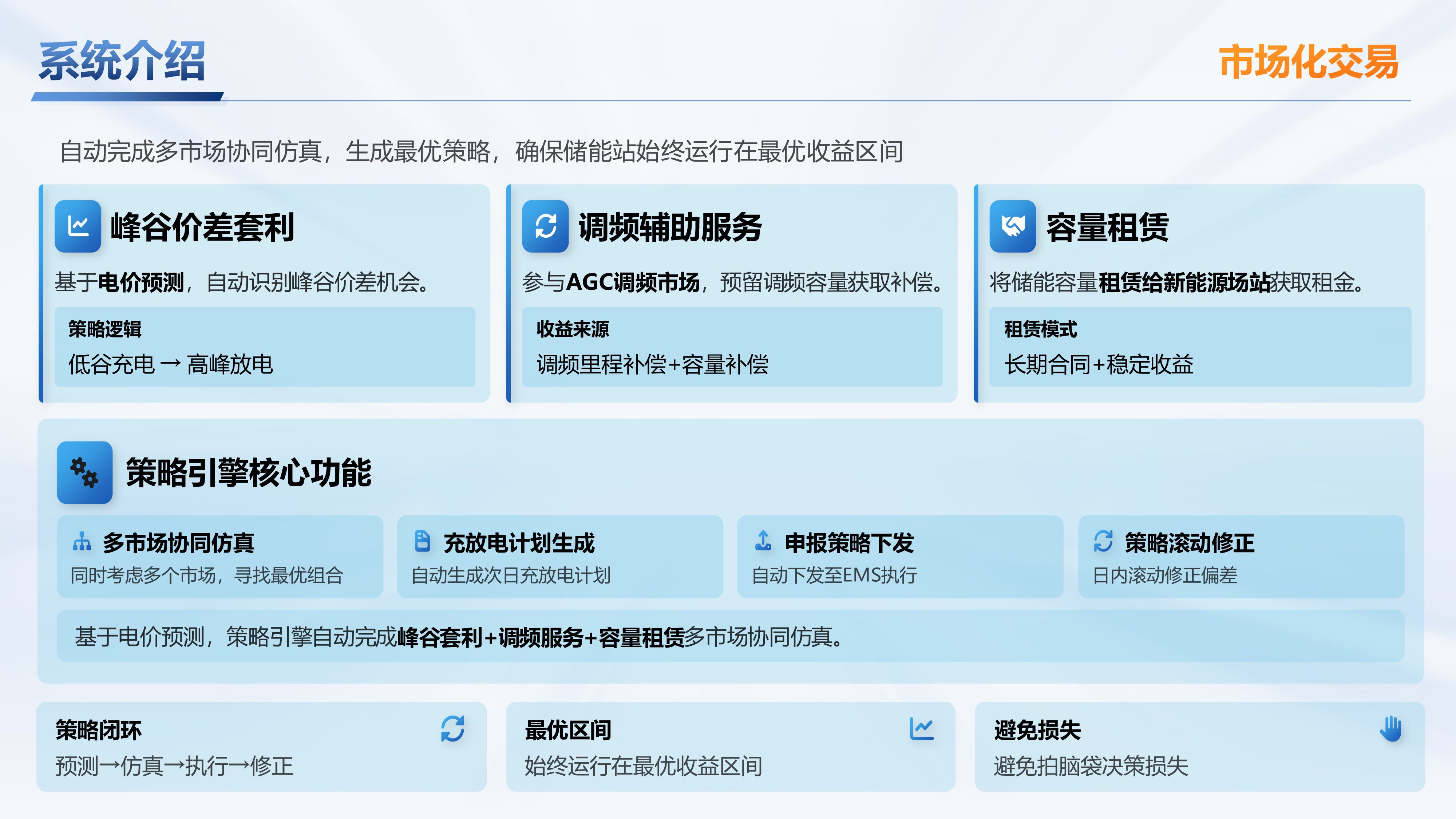
Task: Click the chart icon in 最优区间 card
Action: pos(921,729)
